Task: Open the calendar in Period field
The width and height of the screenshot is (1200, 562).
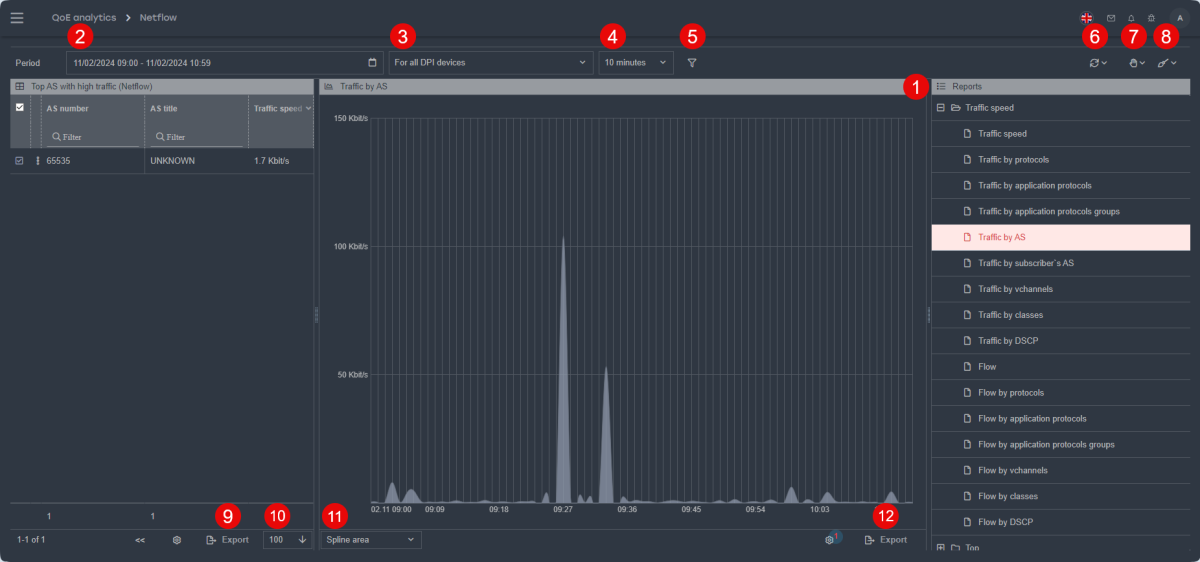Action: coord(372,62)
